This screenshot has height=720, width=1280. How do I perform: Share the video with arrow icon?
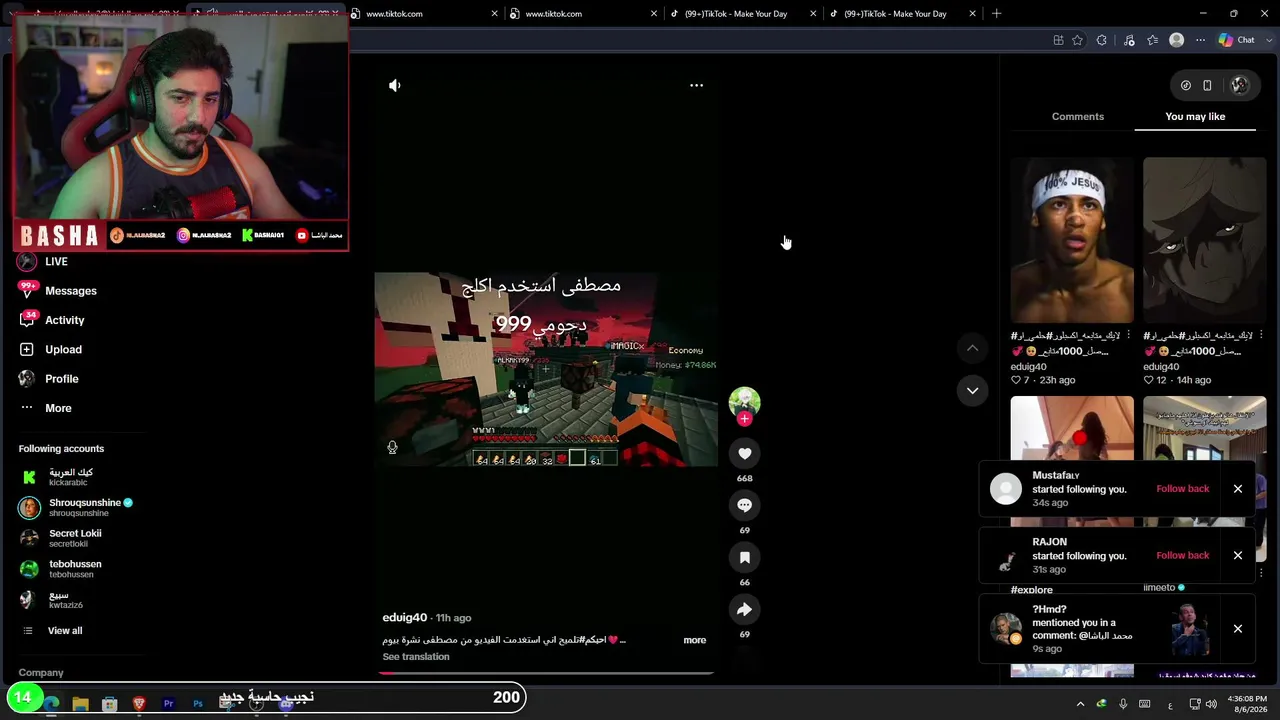(x=744, y=609)
